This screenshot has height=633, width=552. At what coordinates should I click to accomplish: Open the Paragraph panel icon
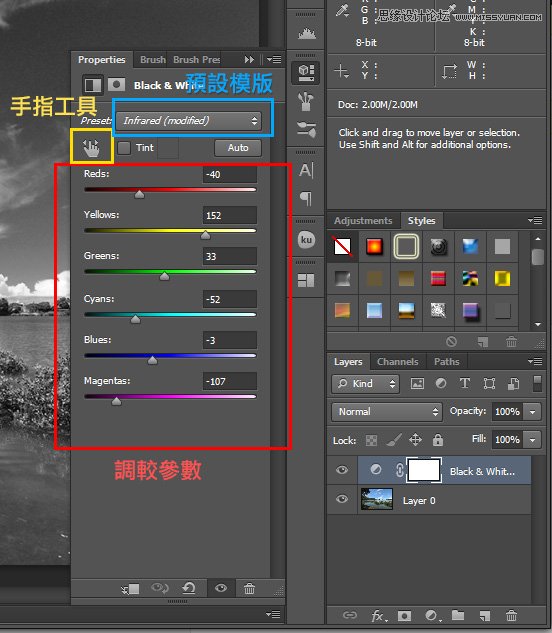point(306,198)
